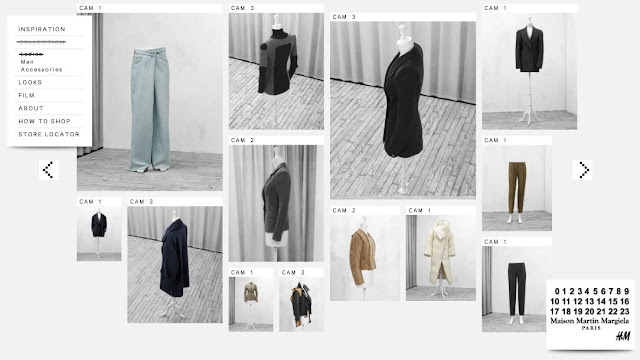Open the Film section

point(27,96)
